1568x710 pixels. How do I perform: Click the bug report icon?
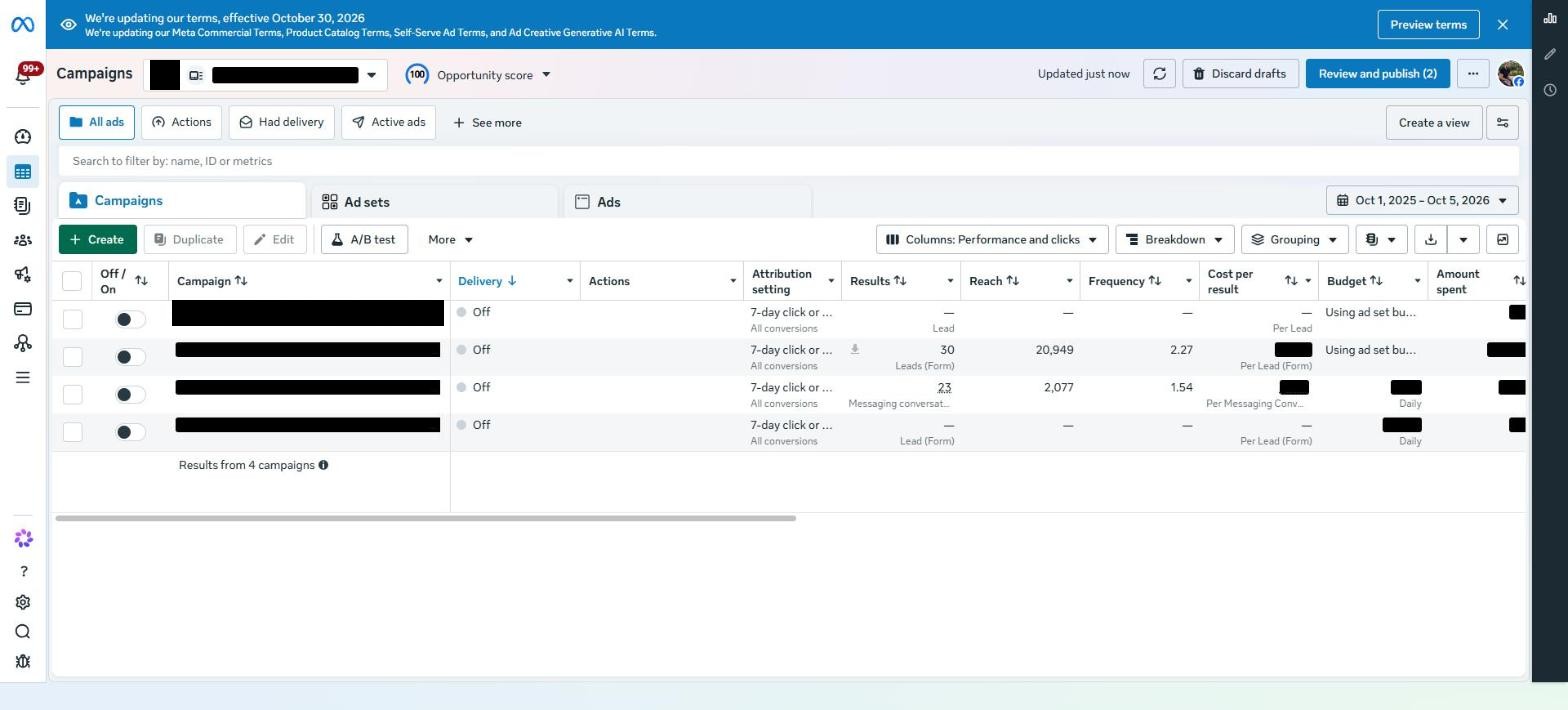(23, 662)
